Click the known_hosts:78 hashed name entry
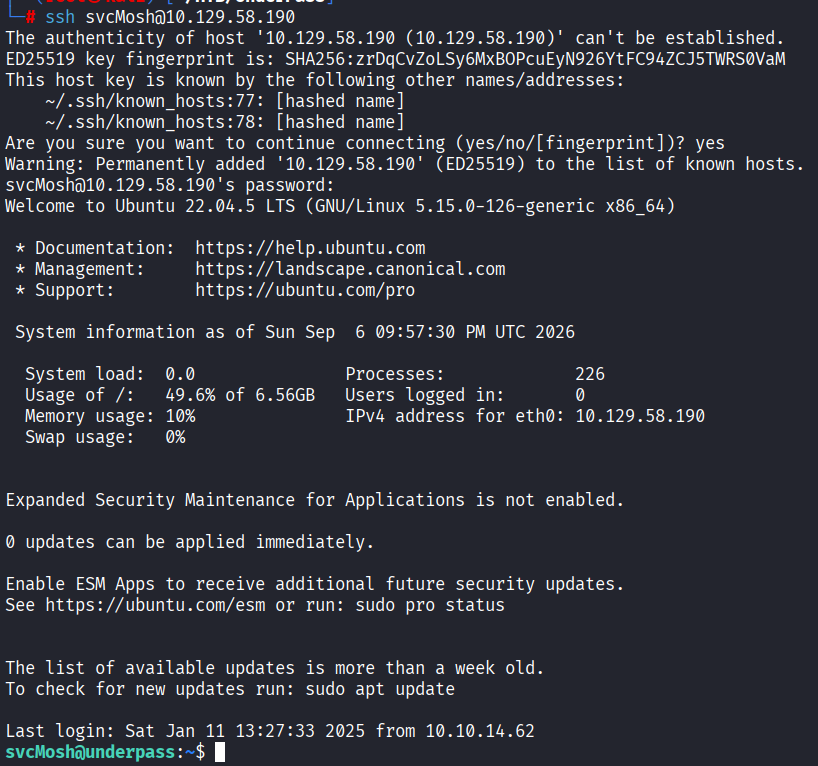818x766 pixels. pos(225,122)
